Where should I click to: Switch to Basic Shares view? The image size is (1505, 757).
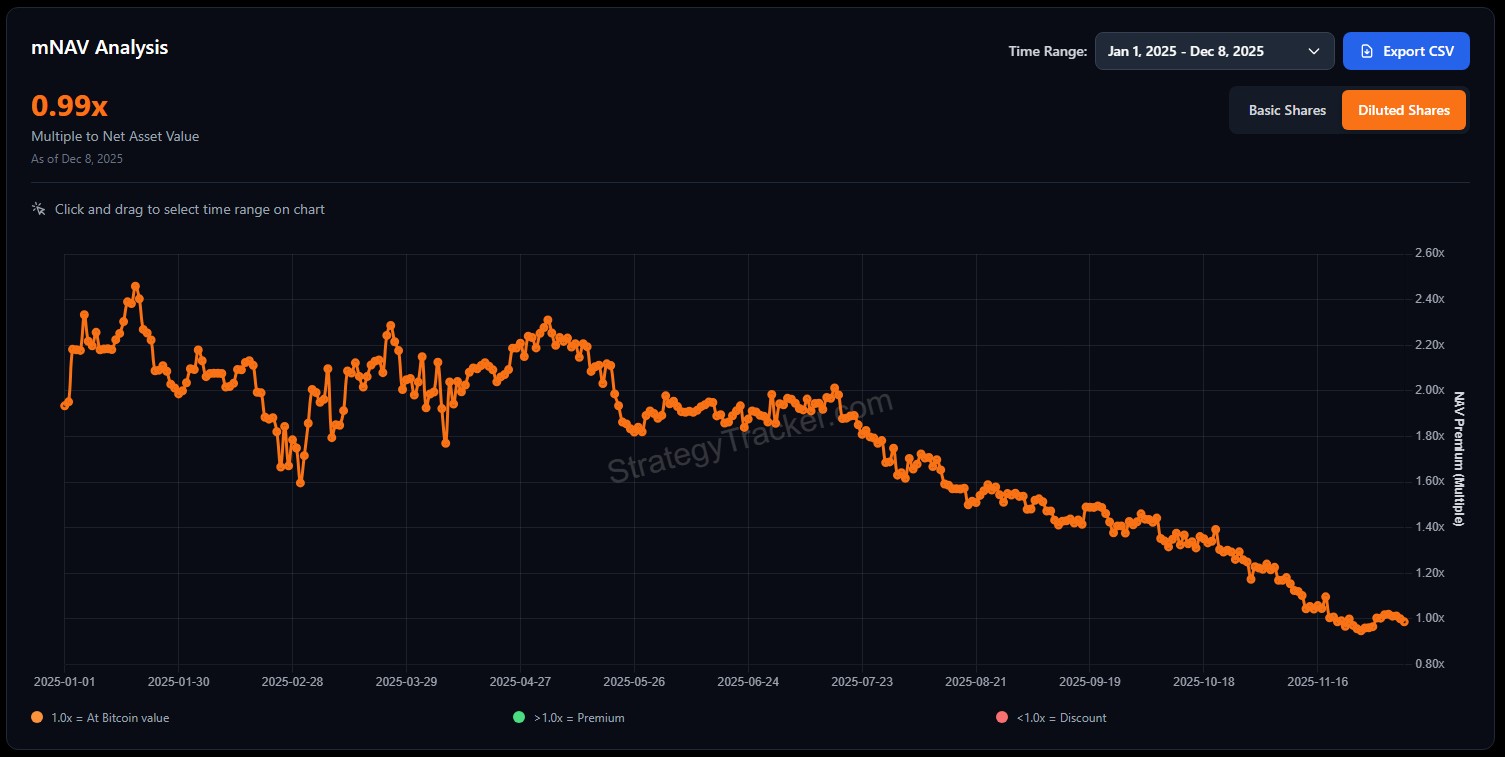1287,110
